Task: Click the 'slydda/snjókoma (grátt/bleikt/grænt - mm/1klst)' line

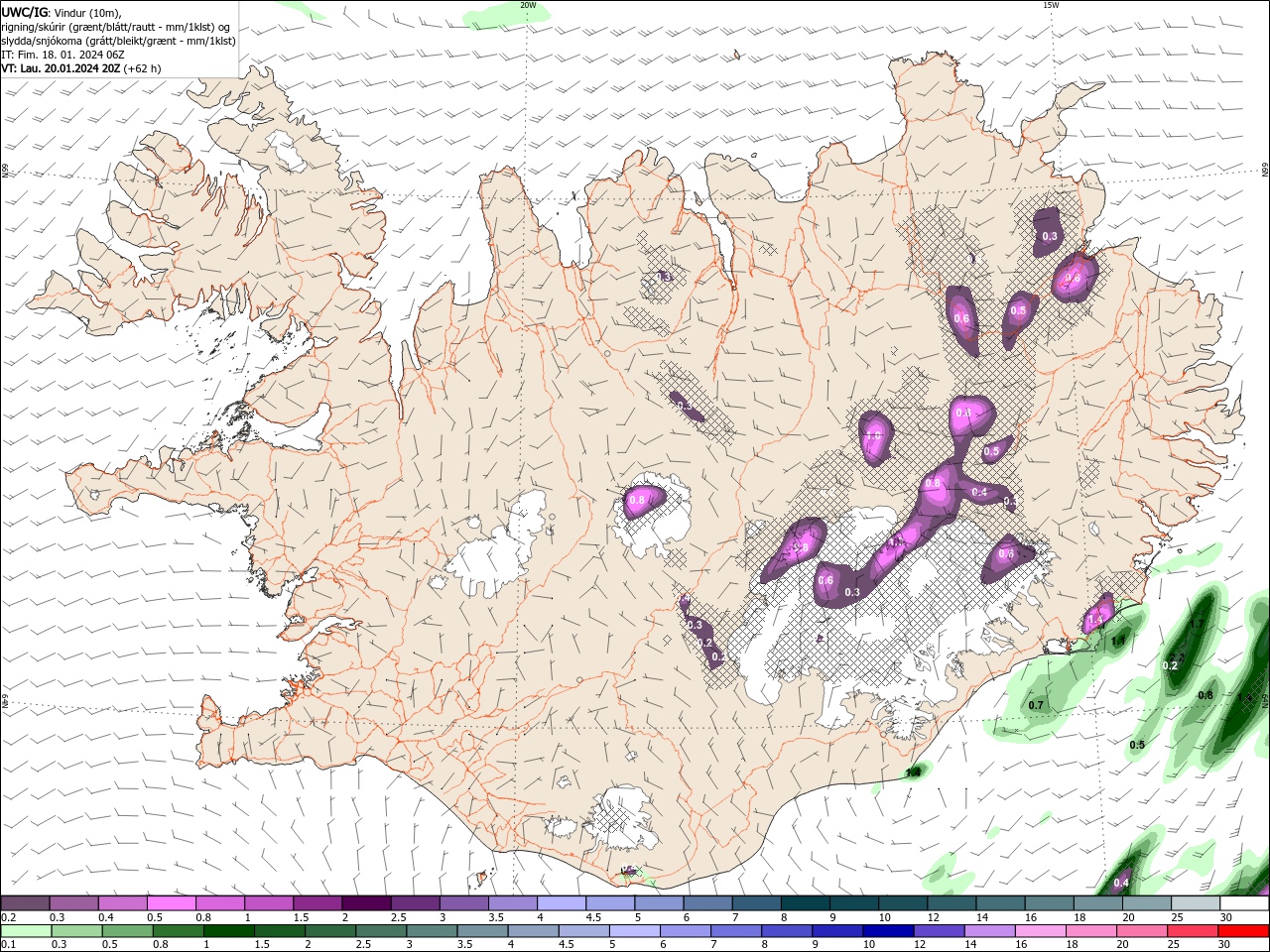Action: tap(118, 41)
